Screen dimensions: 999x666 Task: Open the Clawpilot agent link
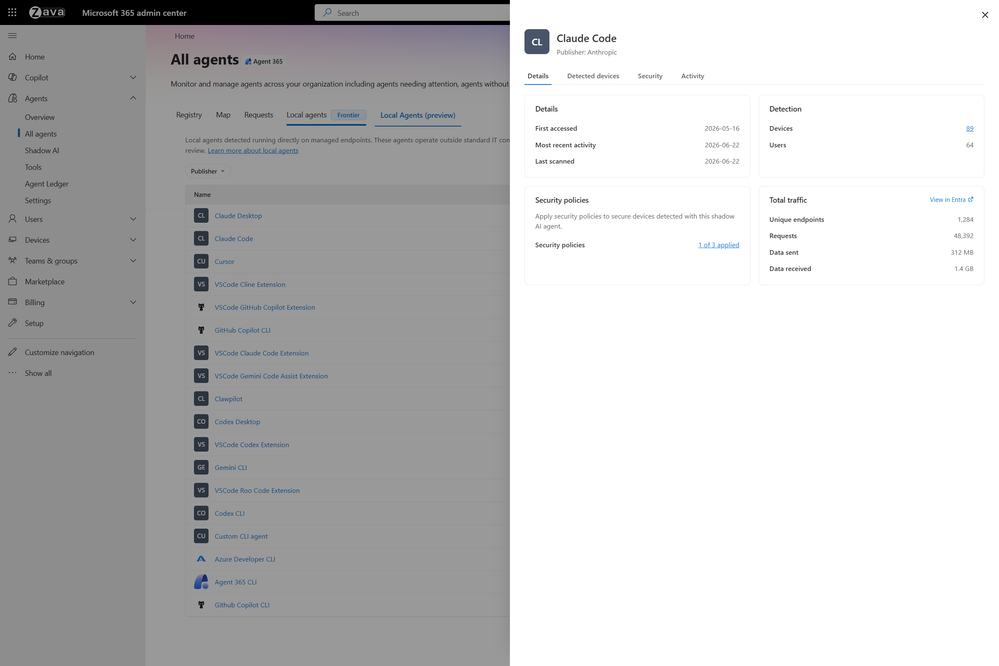coord(228,399)
